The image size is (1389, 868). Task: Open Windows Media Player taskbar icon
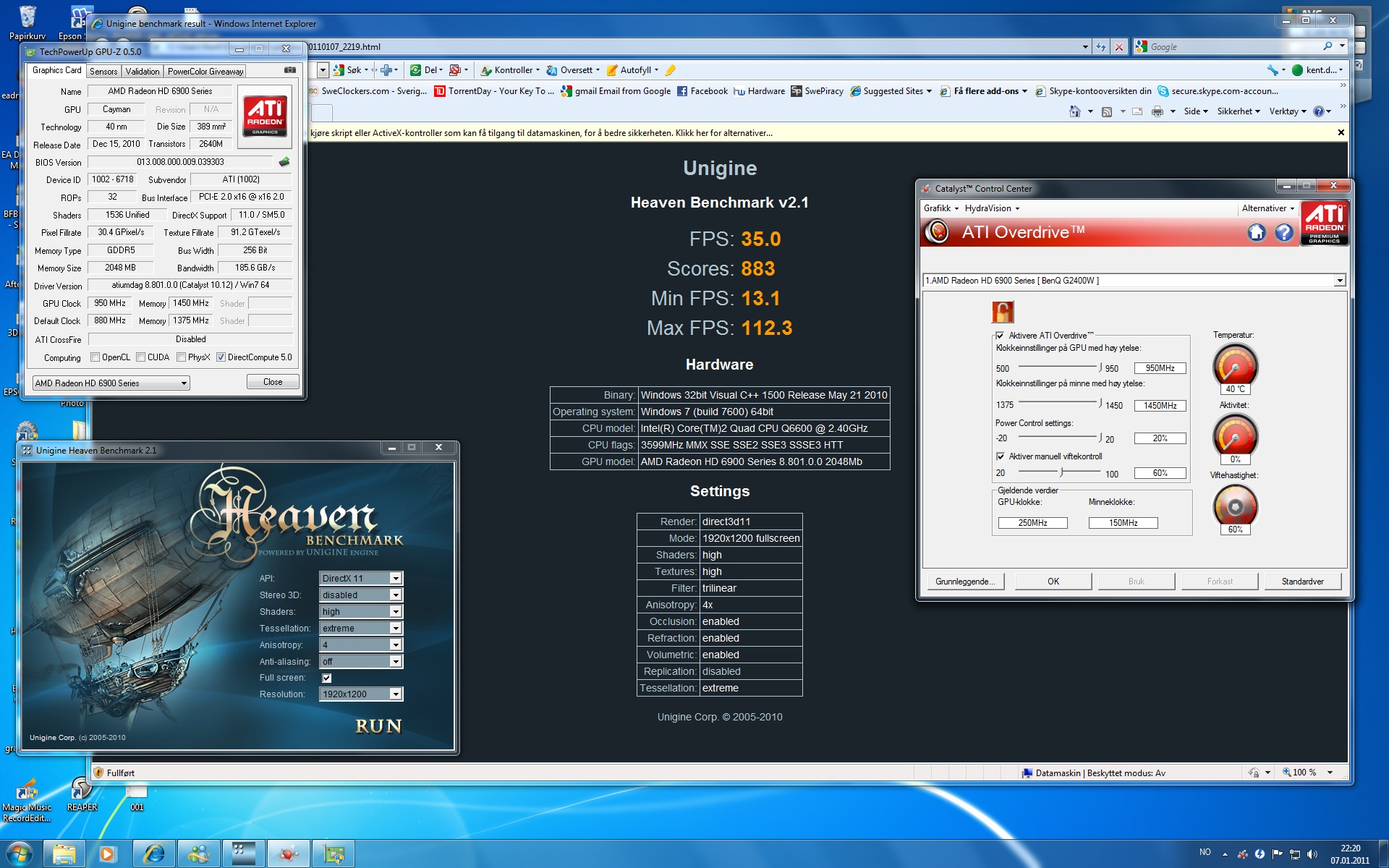[108, 854]
